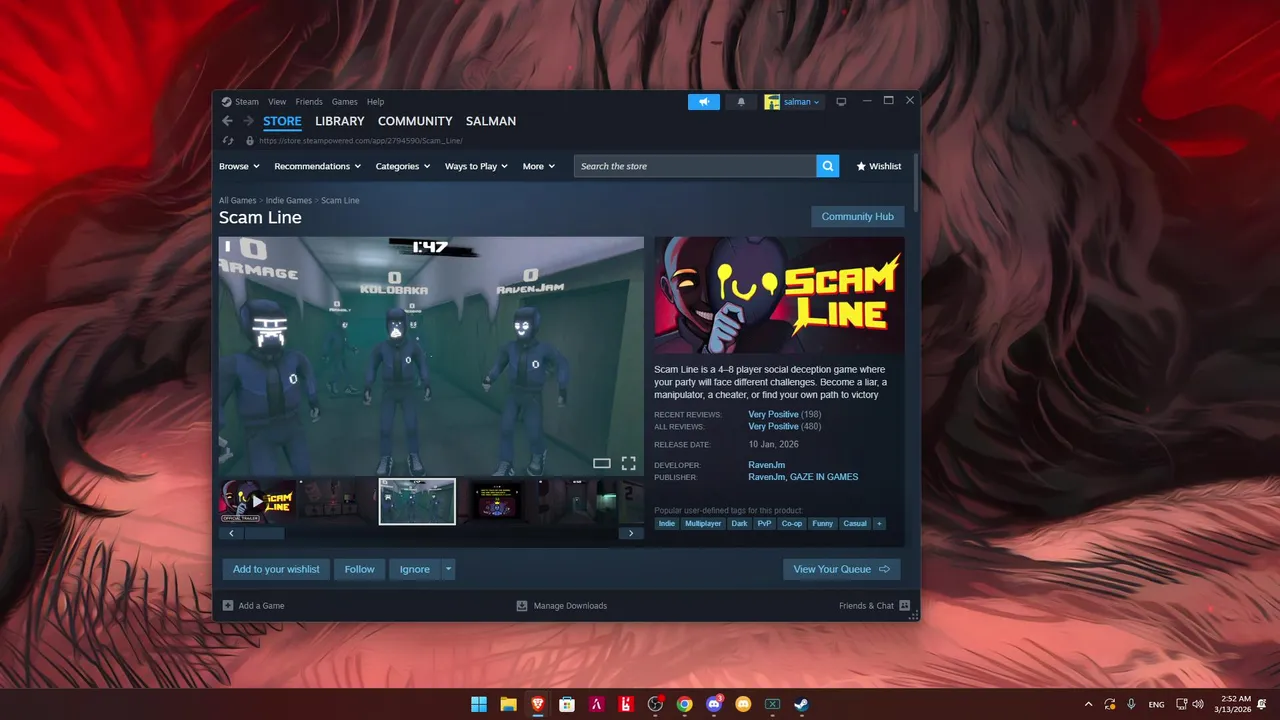Open the Help menu
The height and width of the screenshot is (720, 1280).
coord(375,102)
